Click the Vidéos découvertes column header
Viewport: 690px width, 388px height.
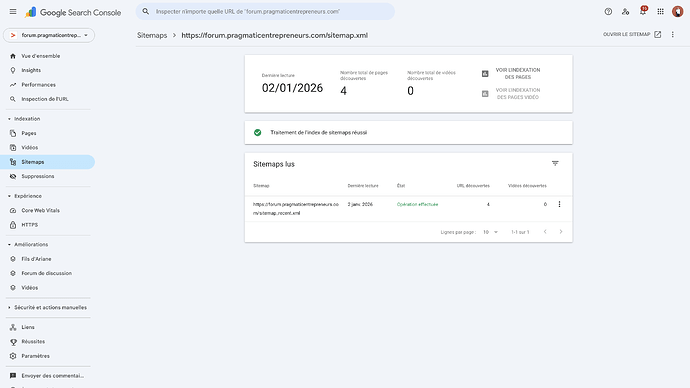click(x=527, y=186)
